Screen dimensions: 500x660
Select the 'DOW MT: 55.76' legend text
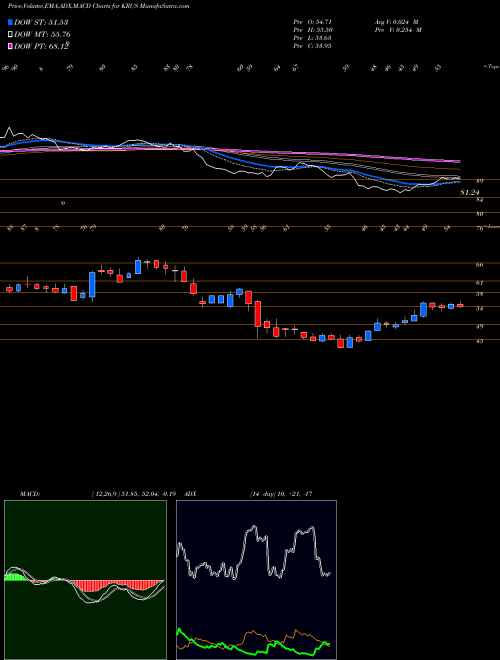click(42, 35)
